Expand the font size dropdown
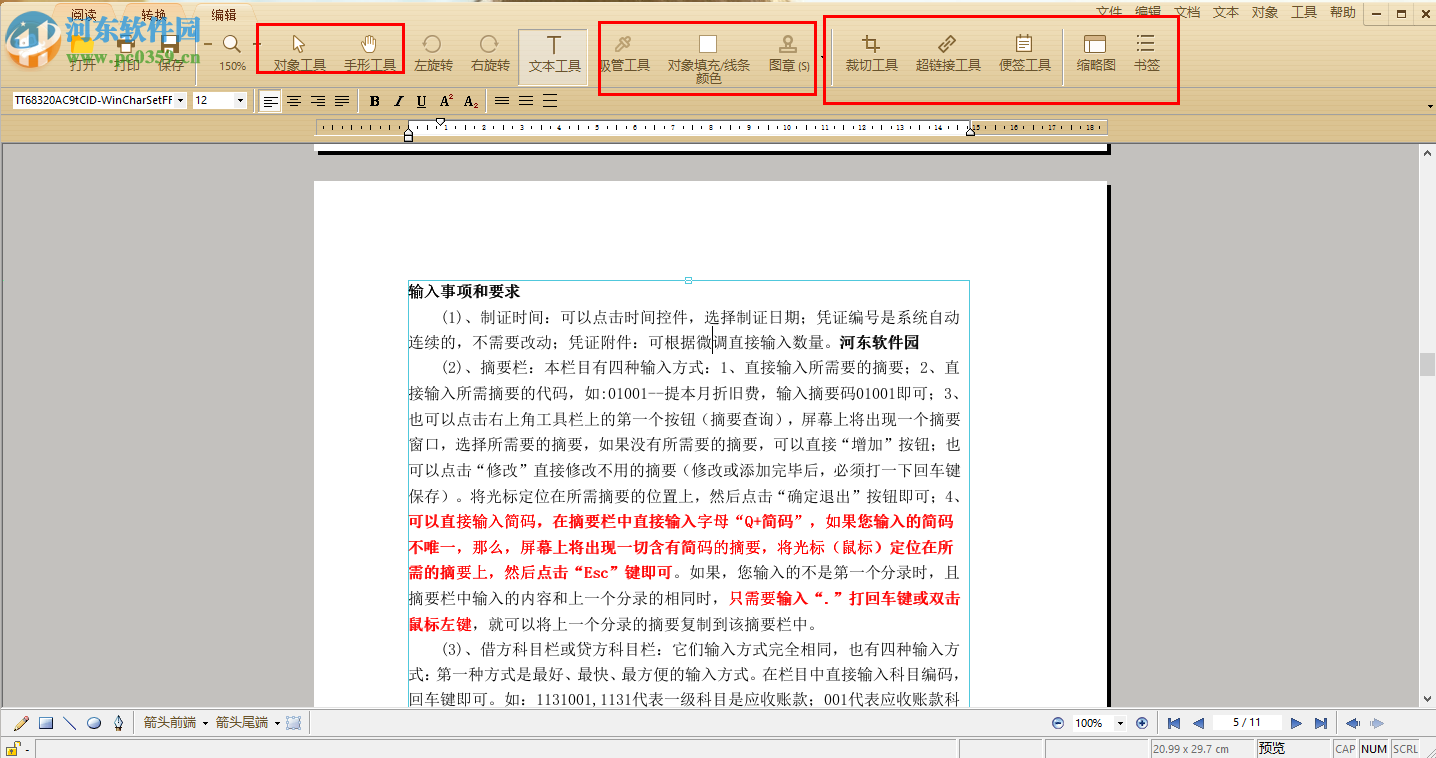 tap(238, 100)
